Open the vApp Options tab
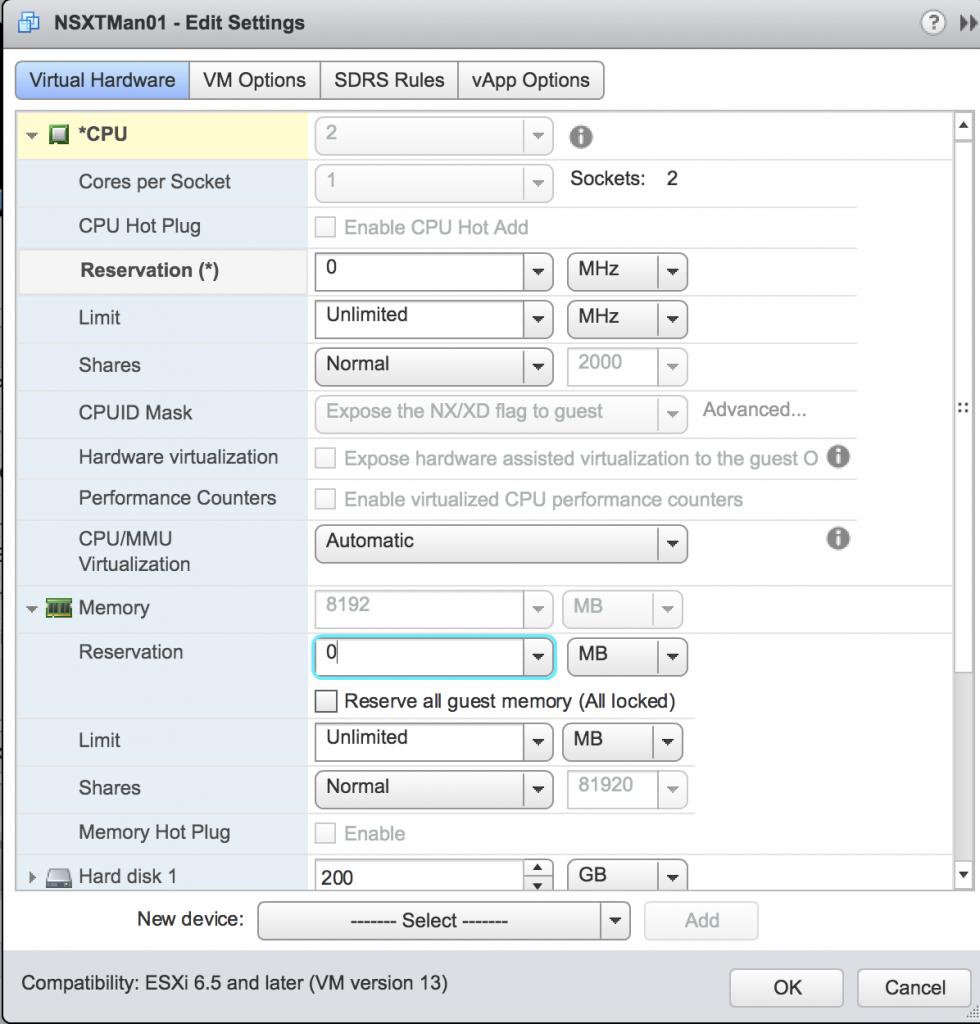This screenshot has height=1024, width=980. click(531, 80)
